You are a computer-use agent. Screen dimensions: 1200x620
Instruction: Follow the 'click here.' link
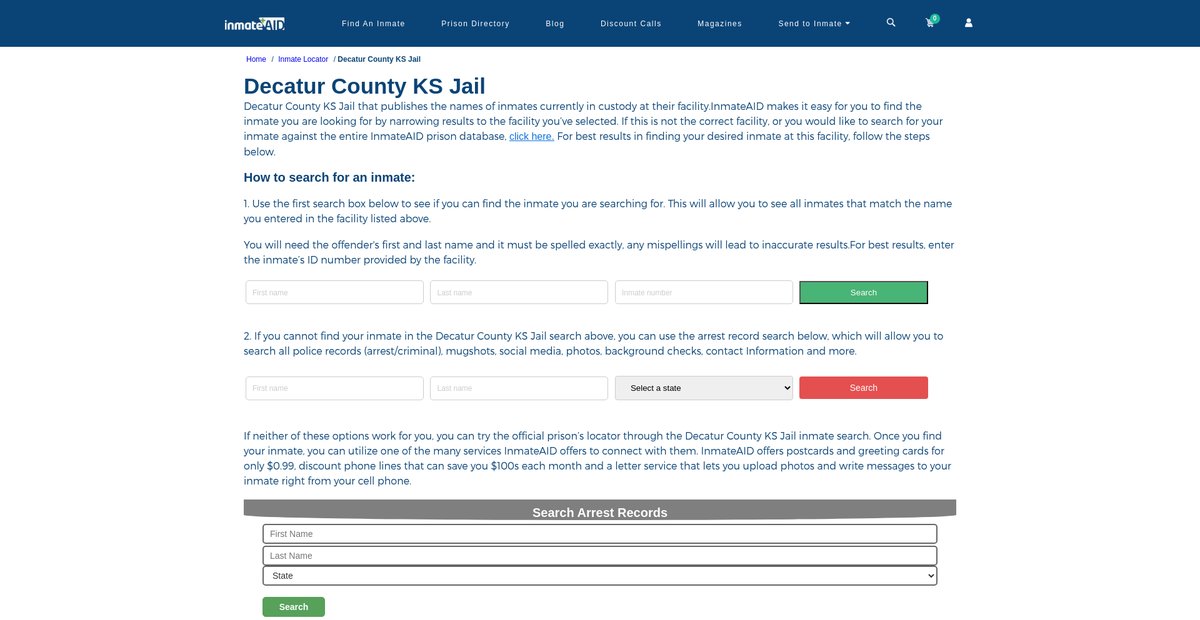click(x=531, y=136)
